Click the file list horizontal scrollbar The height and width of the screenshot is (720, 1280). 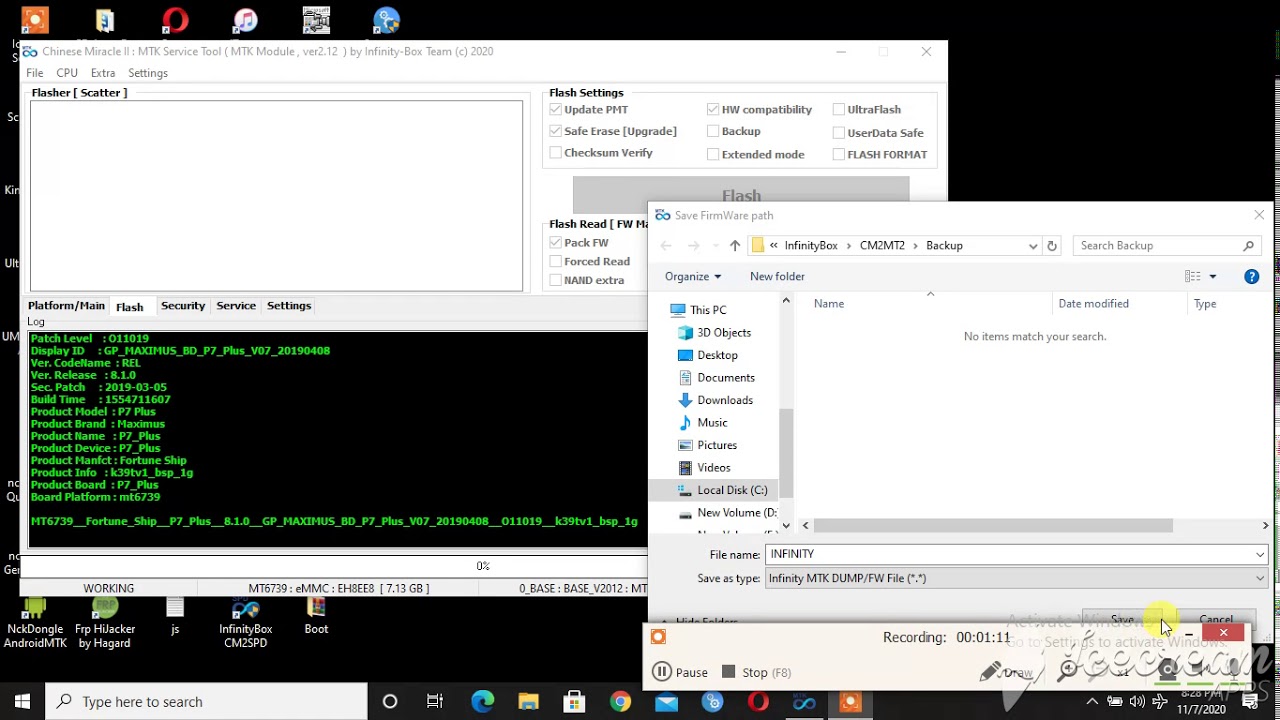pos(994,526)
